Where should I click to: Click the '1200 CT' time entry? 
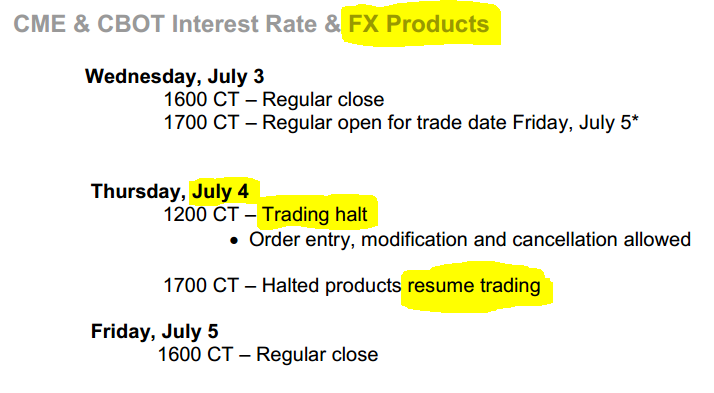(201, 214)
